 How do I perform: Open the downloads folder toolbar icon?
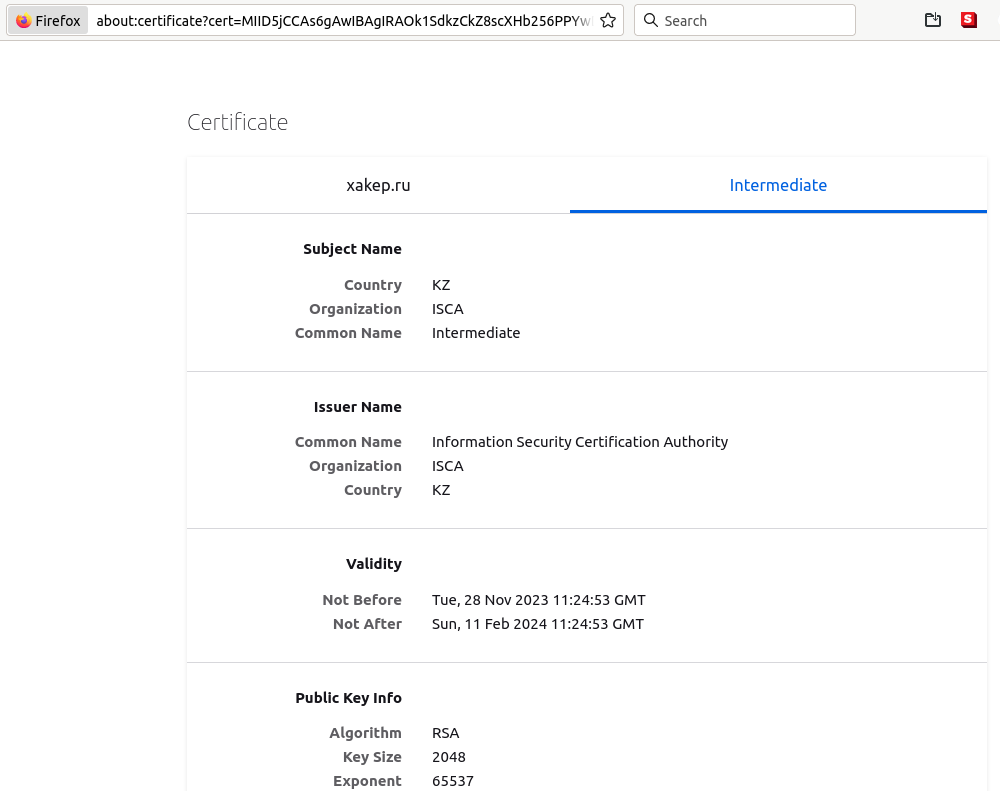click(933, 20)
